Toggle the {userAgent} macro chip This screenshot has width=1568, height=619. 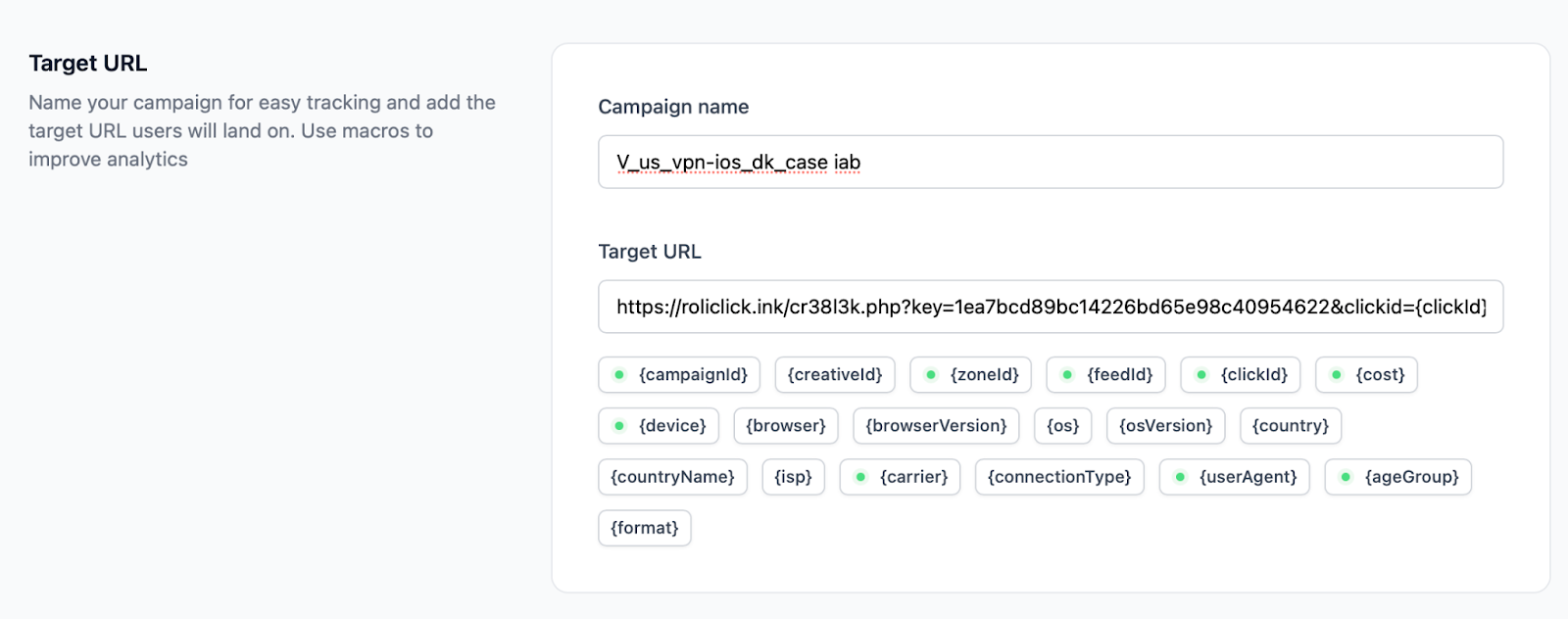tap(1234, 477)
